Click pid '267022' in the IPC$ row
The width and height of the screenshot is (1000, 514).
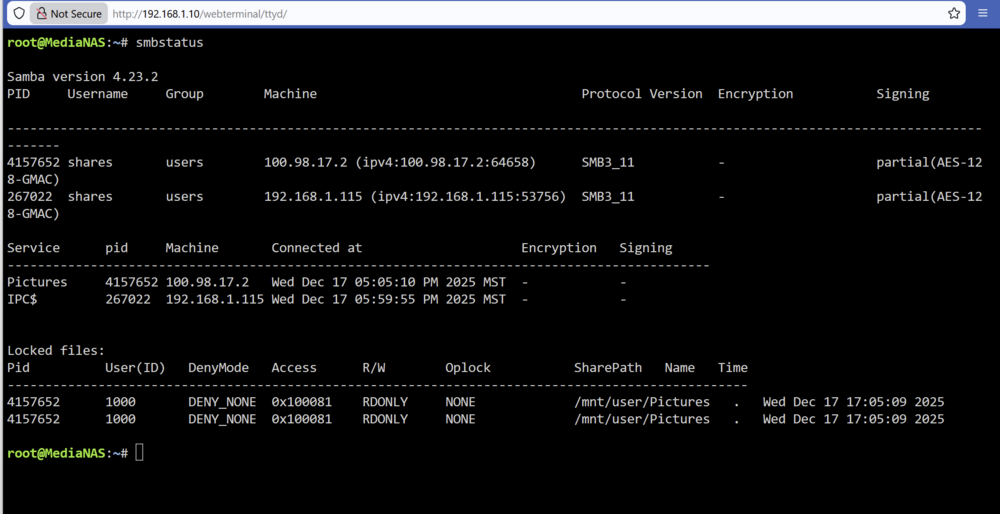[x=128, y=299]
